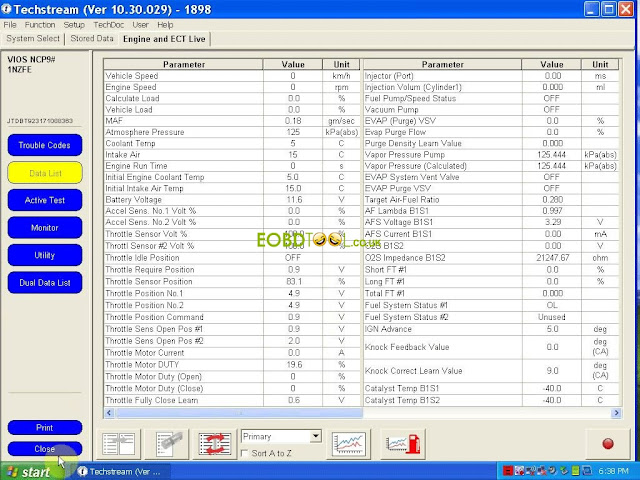Click the Techstream title bar icon
The height and width of the screenshot is (480, 640).
pos(7,9)
